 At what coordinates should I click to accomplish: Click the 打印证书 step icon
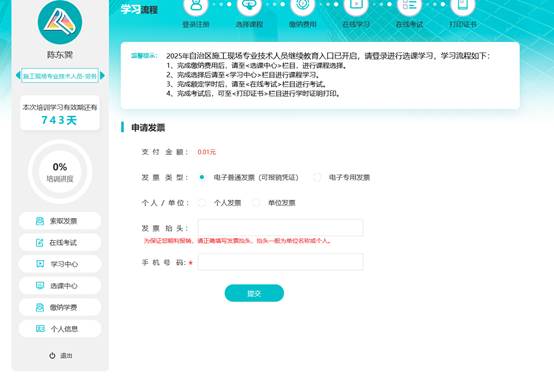[x=462, y=5]
